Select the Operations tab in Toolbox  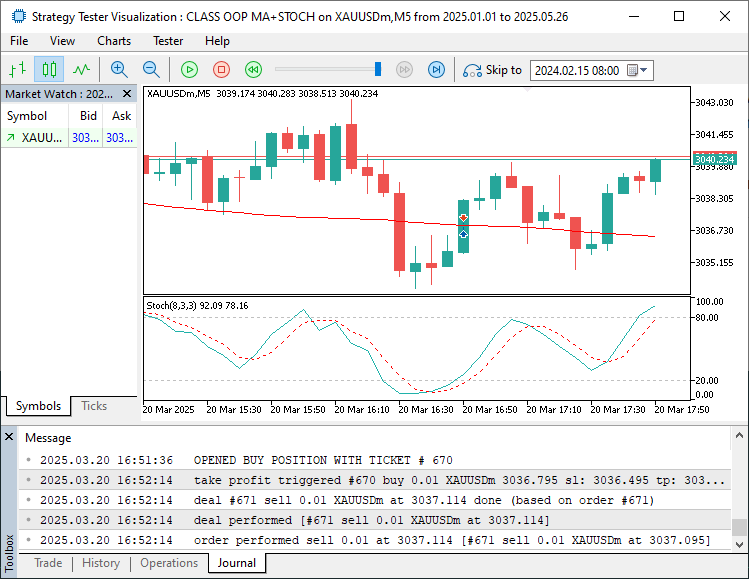168,563
